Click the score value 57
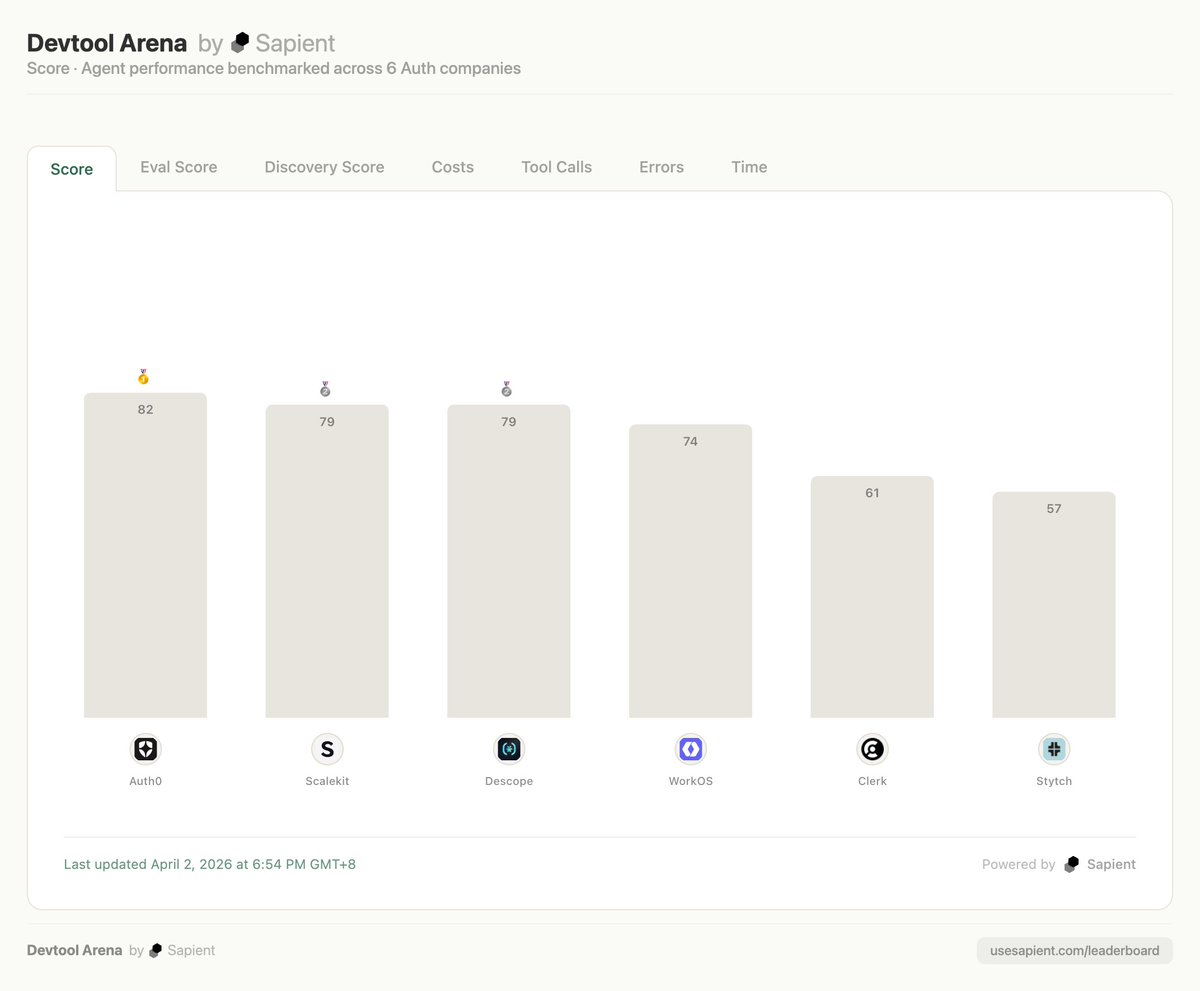The height and width of the screenshot is (991, 1200). [1054, 509]
